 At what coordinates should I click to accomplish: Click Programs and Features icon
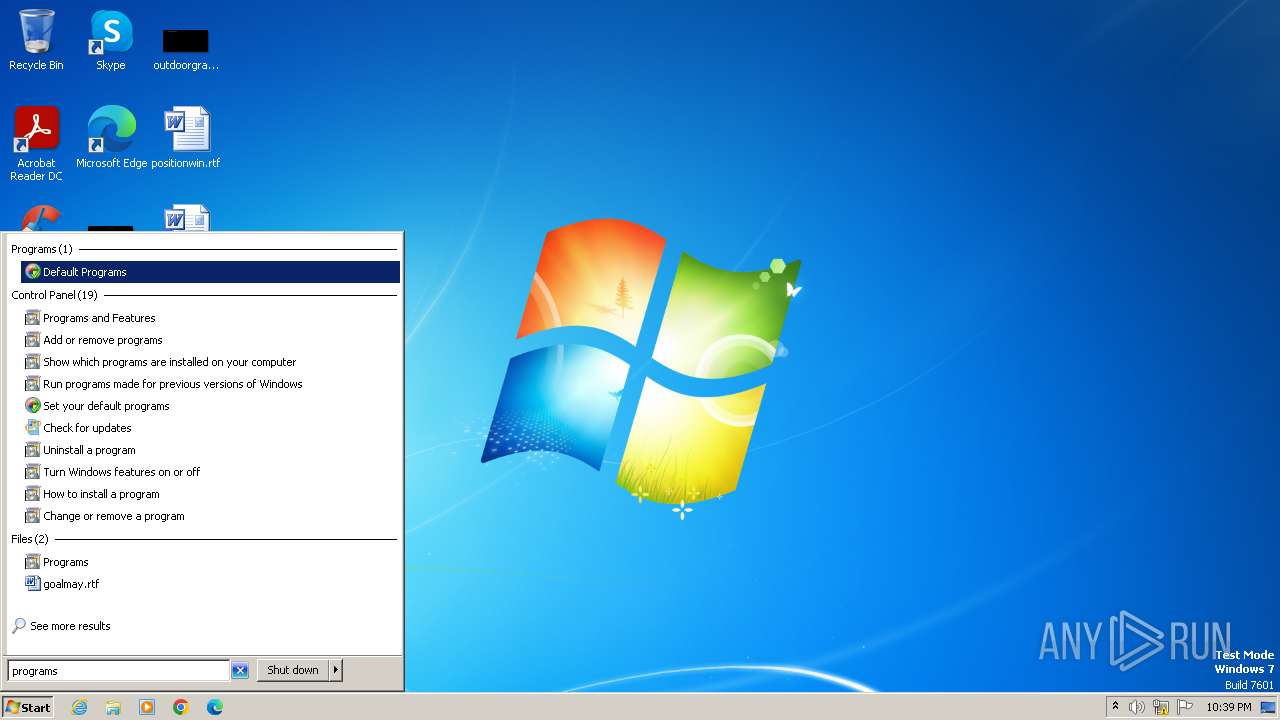(x=33, y=318)
